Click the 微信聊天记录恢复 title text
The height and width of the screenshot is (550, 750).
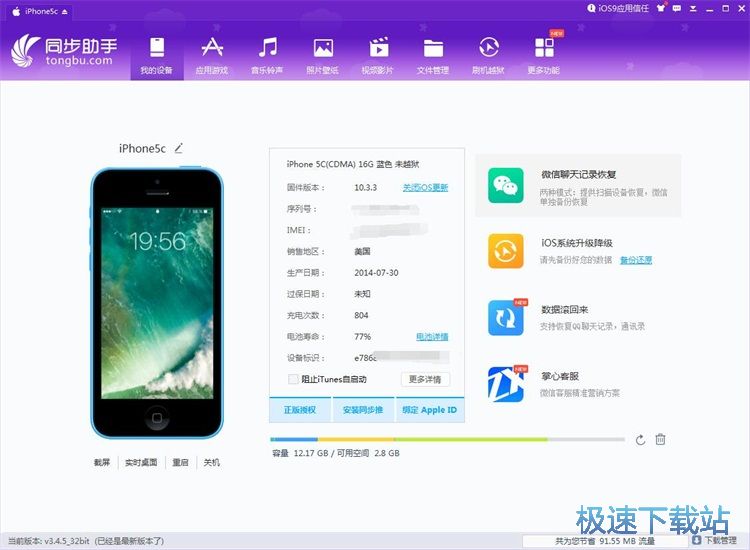coord(579,175)
